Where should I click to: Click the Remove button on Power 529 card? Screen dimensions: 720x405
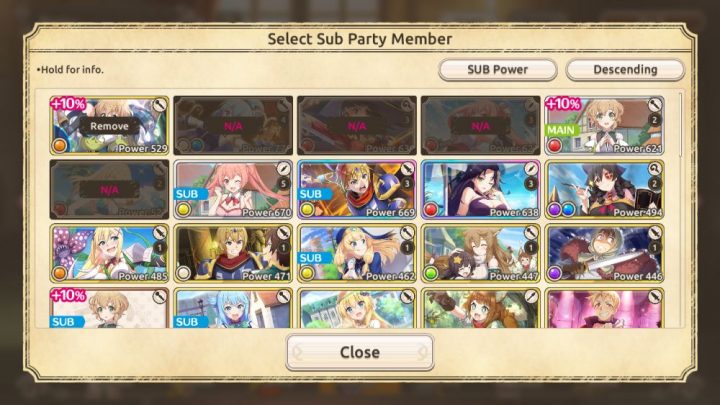(x=109, y=126)
